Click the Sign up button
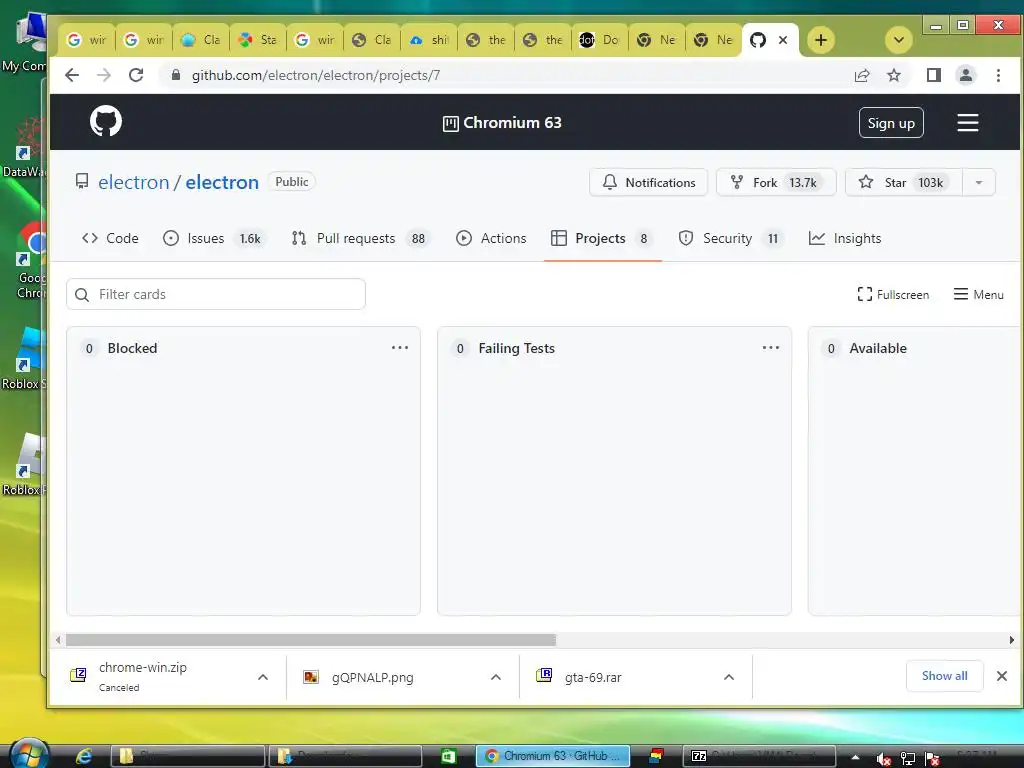 [891, 123]
